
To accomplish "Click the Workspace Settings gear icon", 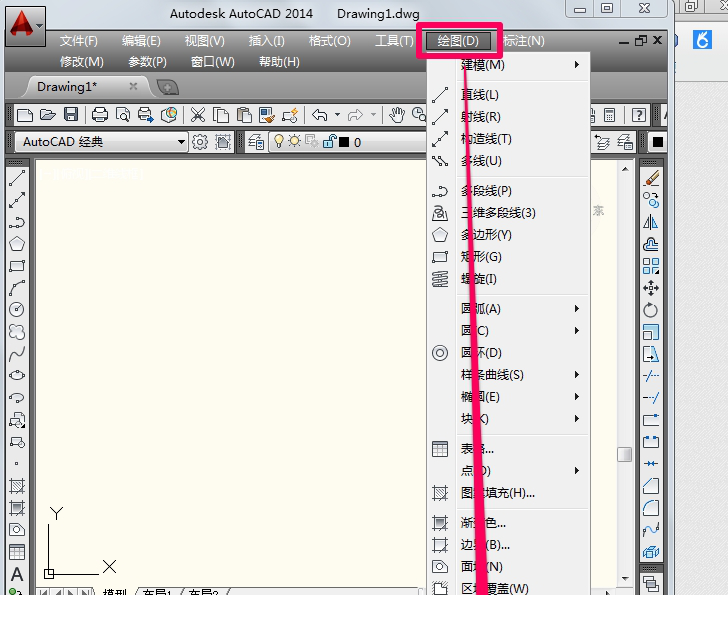I will click(x=200, y=142).
